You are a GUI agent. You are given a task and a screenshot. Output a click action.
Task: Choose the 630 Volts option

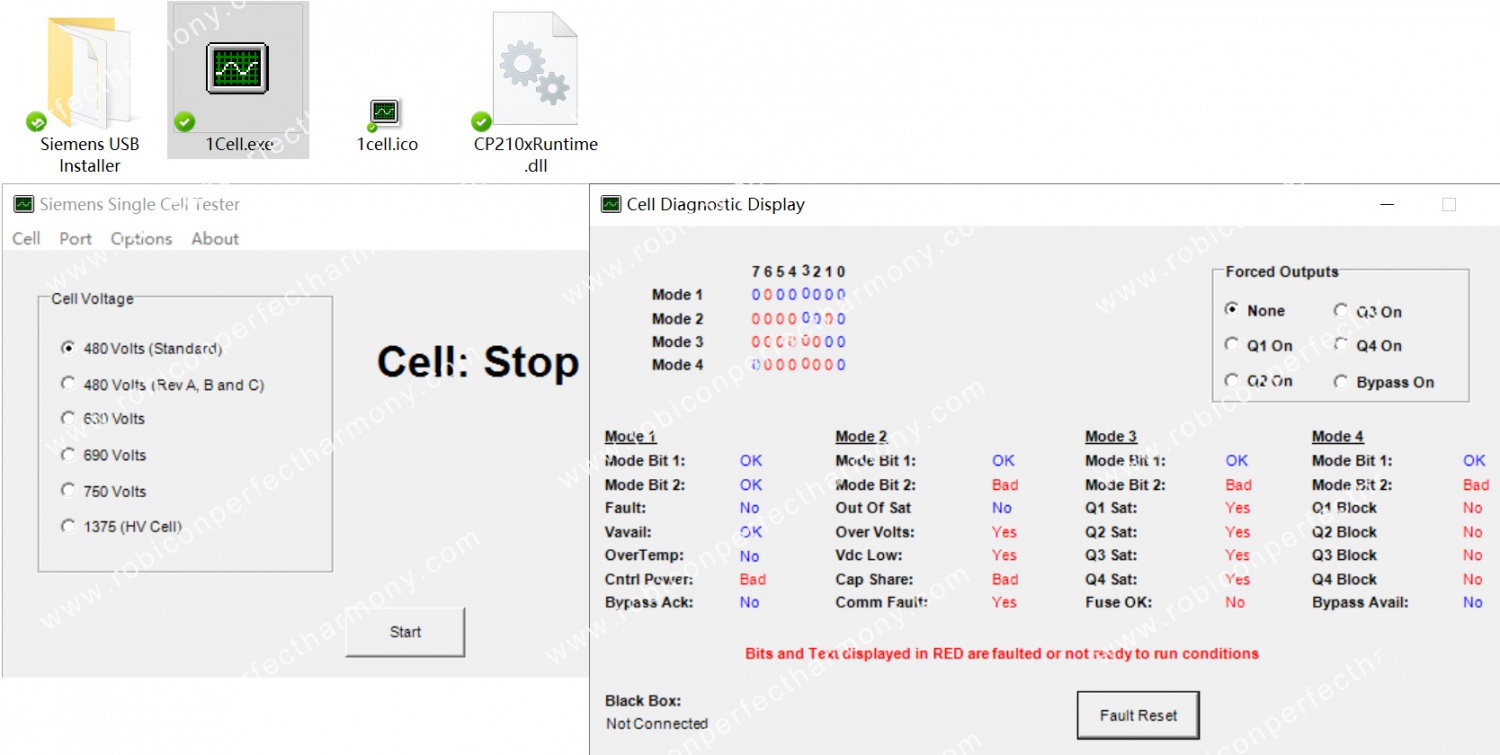pyautogui.click(x=103, y=419)
